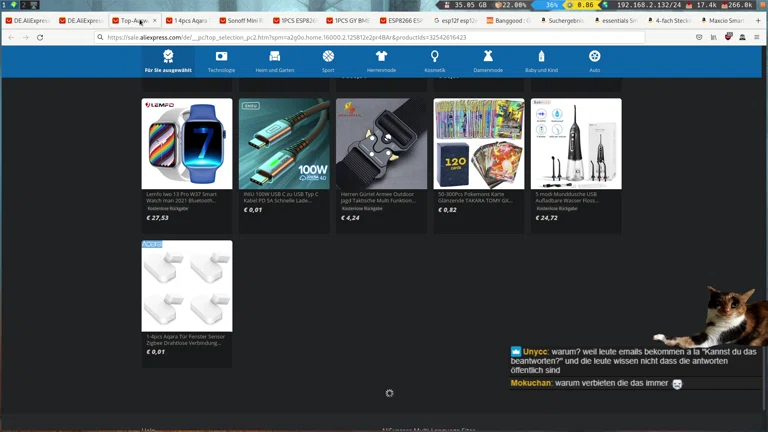Switch to the second DE.AliExpress tab
The image size is (768, 432).
pos(81,21)
